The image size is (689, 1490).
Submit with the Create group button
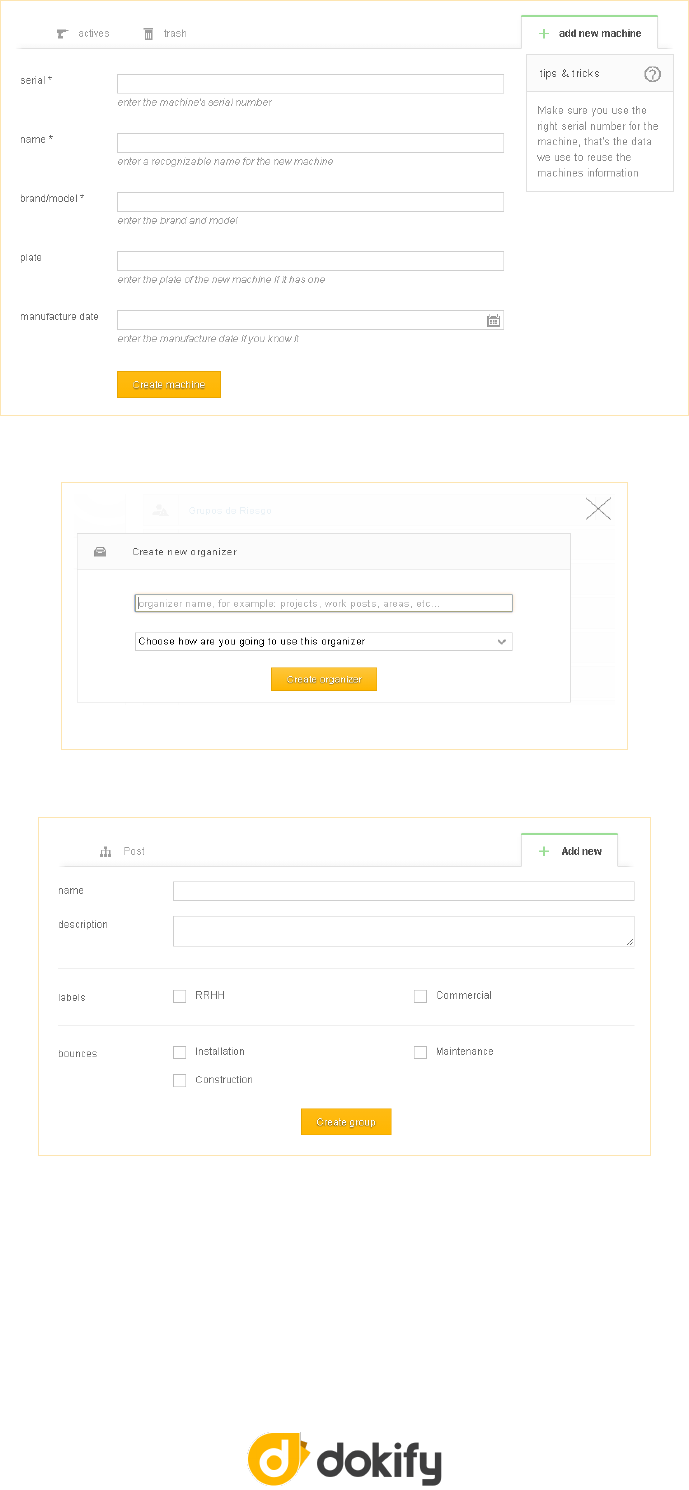pos(346,1122)
